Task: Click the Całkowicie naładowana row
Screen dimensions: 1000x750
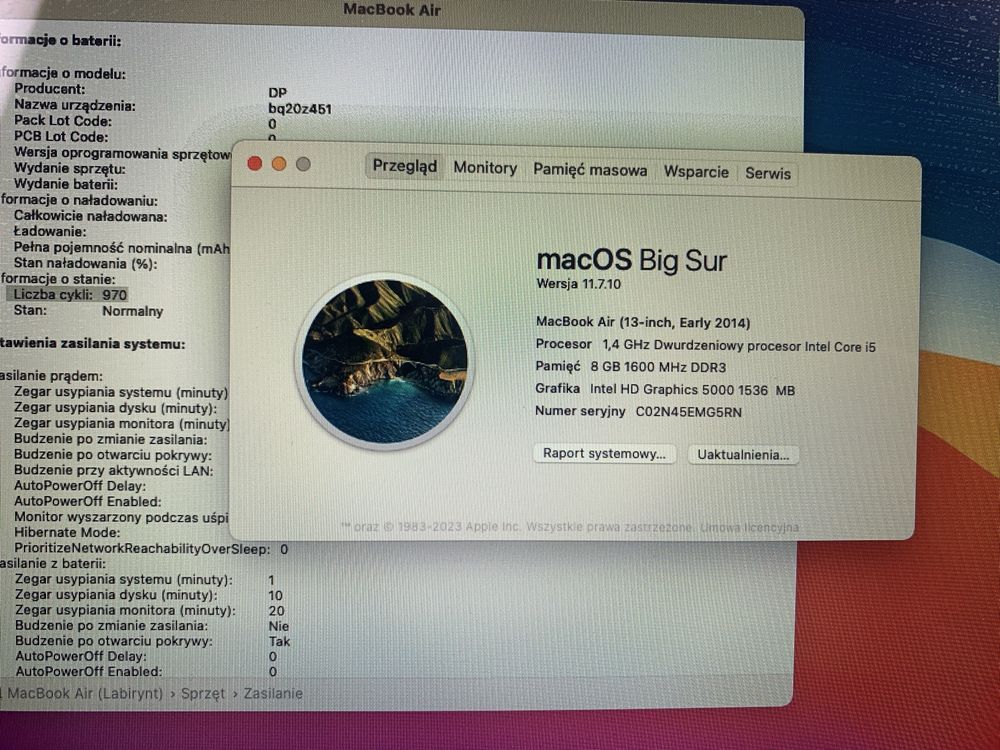Action: (91, 217)
